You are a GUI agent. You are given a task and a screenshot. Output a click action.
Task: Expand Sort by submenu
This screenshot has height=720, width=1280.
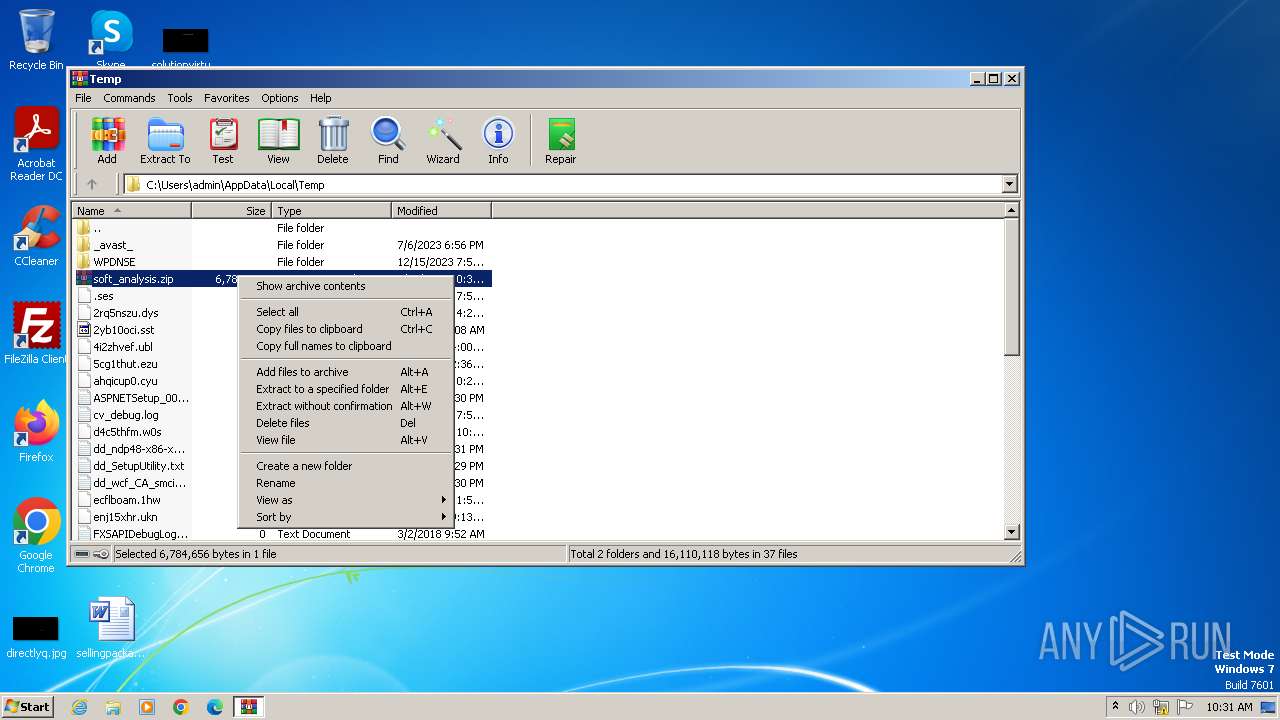point(346,517)
